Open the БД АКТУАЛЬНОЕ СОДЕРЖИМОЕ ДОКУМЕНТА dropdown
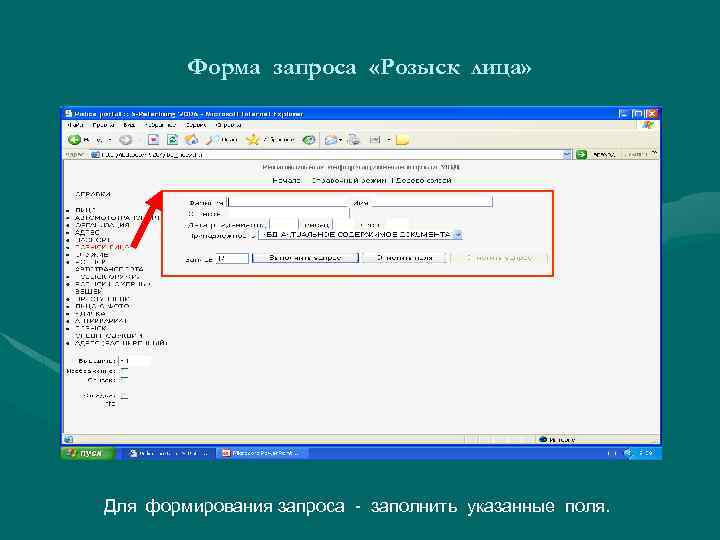This screenshot has height=540, width=720. 457,235
